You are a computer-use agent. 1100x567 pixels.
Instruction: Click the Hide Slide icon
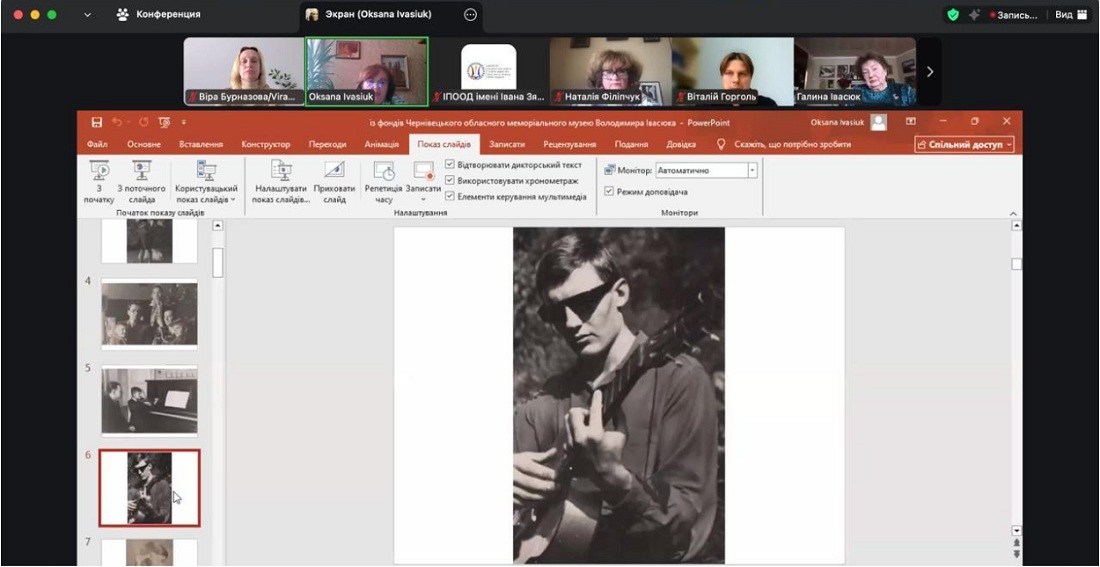point(334,172)
